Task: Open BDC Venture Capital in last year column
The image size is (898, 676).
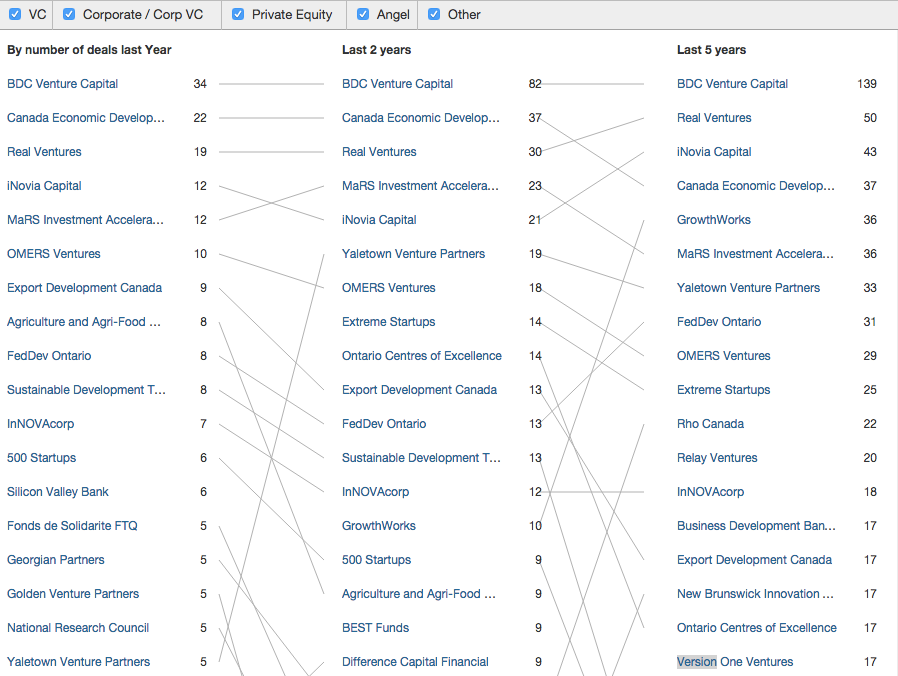Action: (x=62, y=84)
